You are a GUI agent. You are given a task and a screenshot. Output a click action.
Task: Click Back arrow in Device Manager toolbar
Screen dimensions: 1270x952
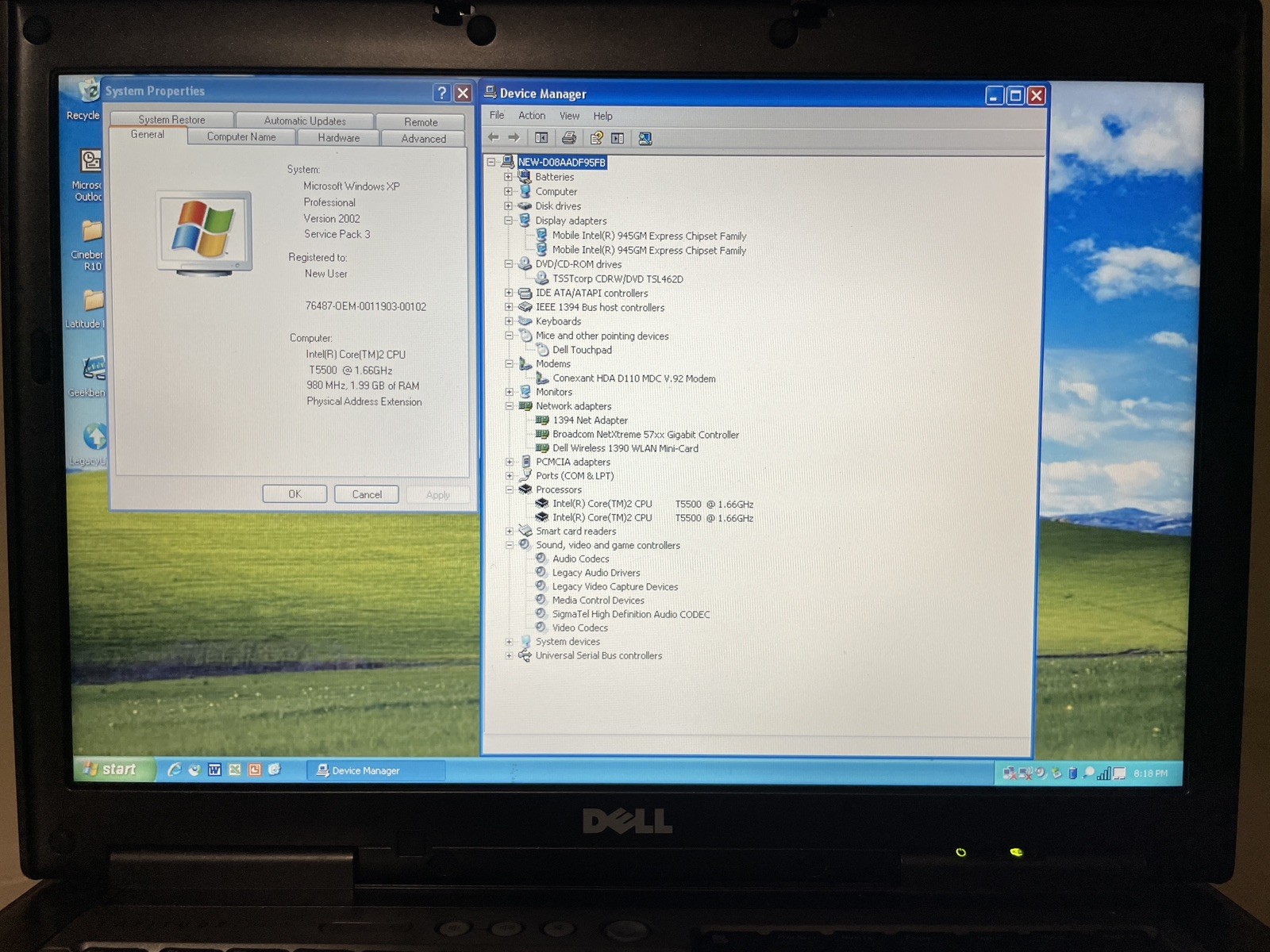pyautogui.click(x=493, y=138)
